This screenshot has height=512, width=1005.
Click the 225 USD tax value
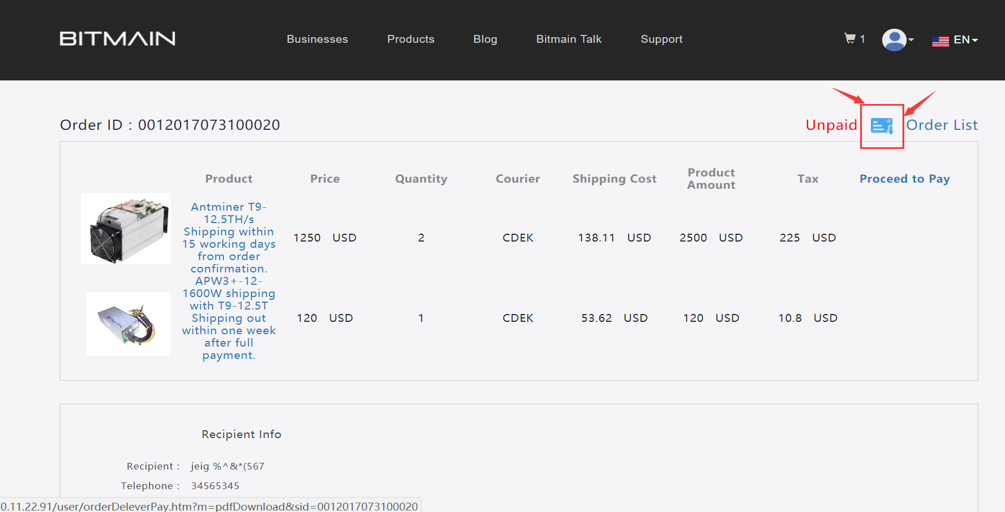[x=808, y=238]
